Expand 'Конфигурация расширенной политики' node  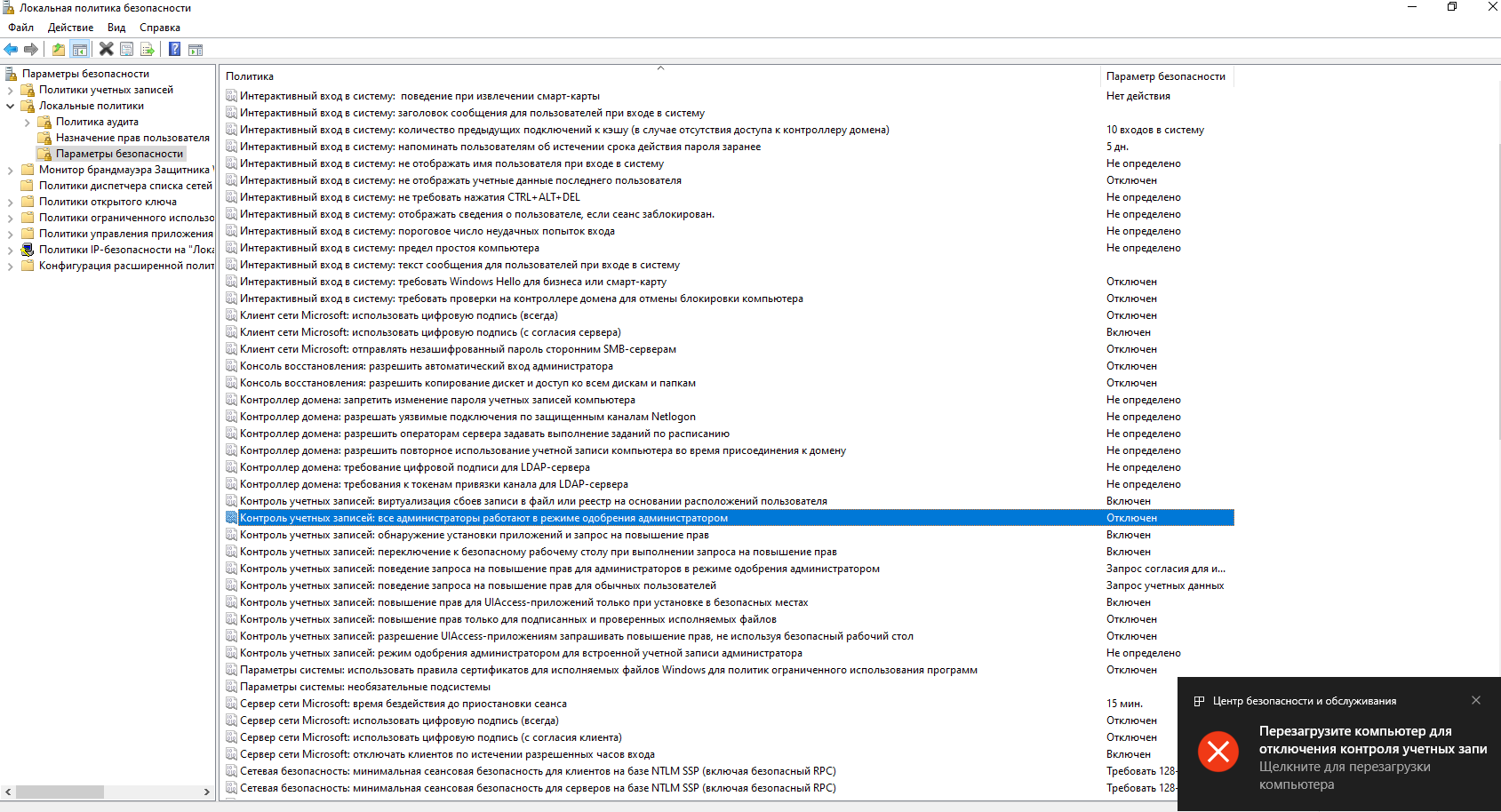pos(11,266)
